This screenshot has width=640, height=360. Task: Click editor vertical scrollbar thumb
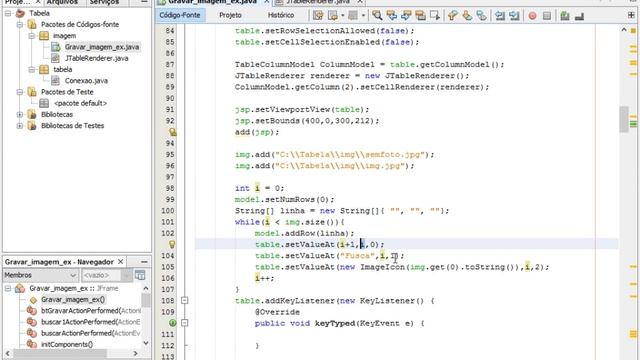point(623,119)
